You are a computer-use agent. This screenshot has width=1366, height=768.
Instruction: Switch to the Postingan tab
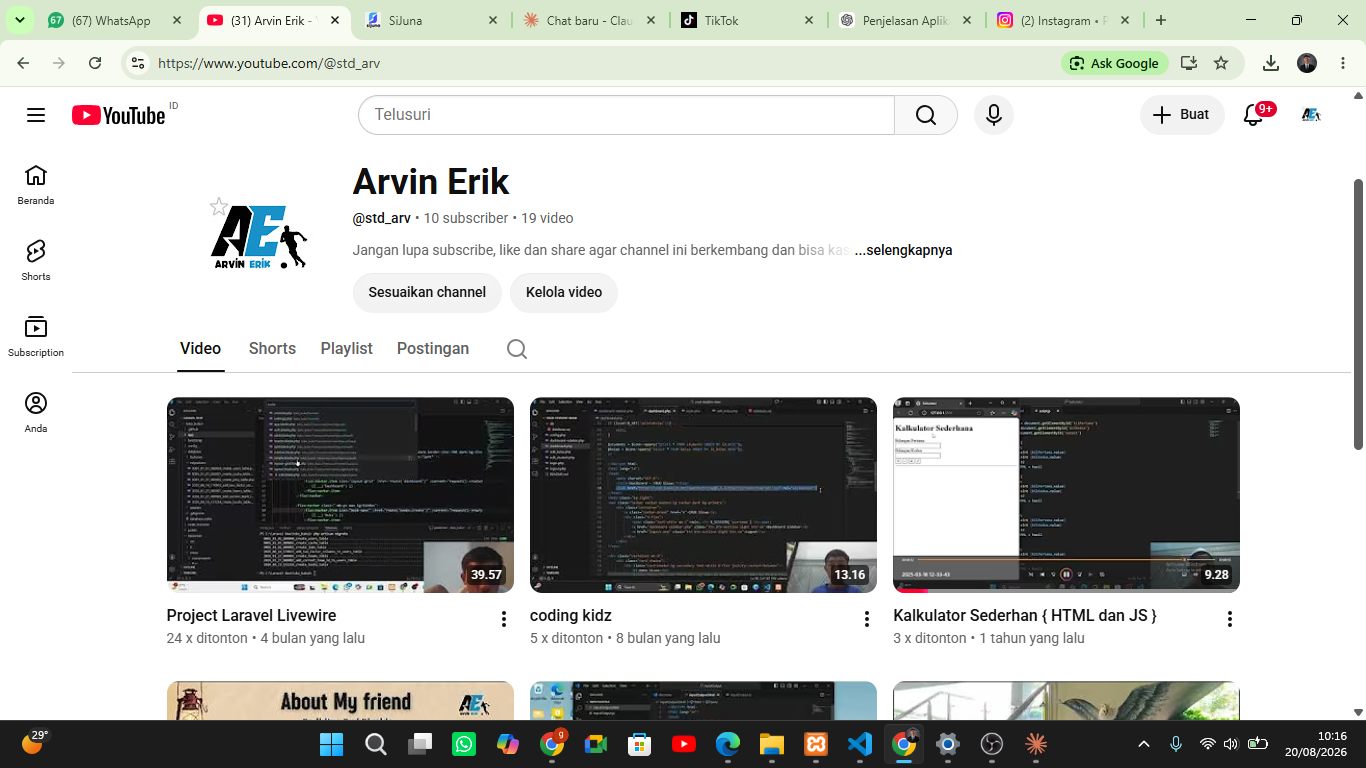click(433, 349)
